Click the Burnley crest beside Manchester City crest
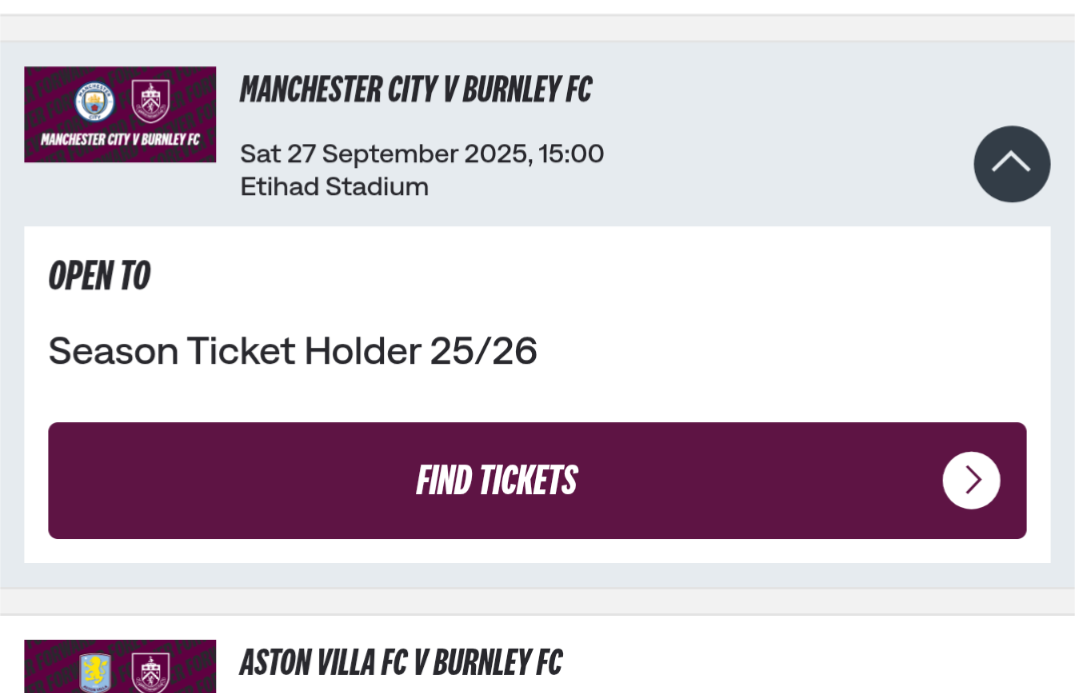 151,101
